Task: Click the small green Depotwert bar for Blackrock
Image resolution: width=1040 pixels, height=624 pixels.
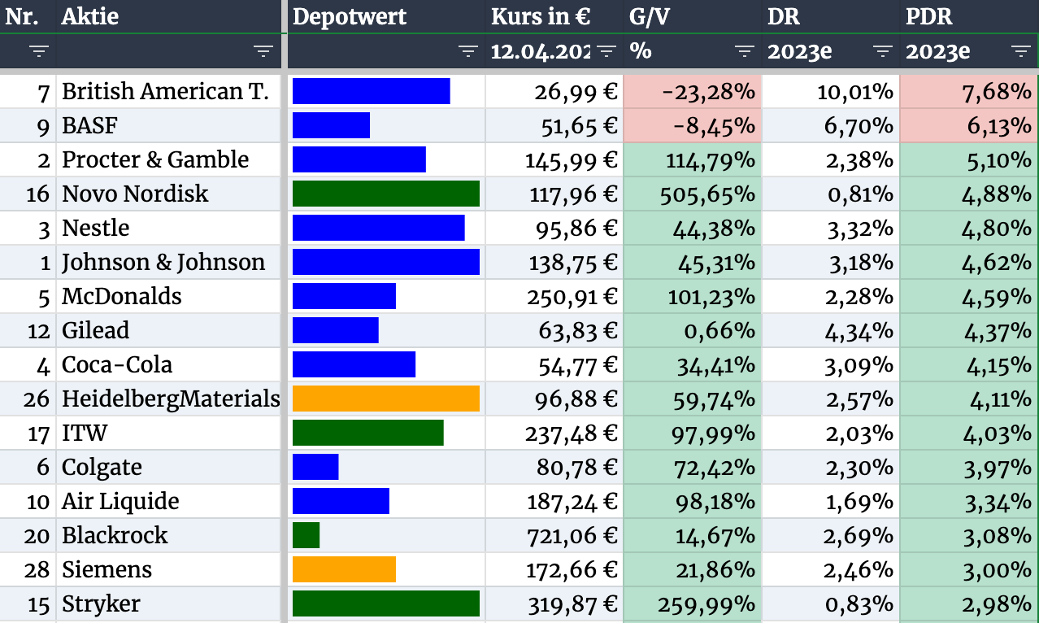Action: click(306, 535)
